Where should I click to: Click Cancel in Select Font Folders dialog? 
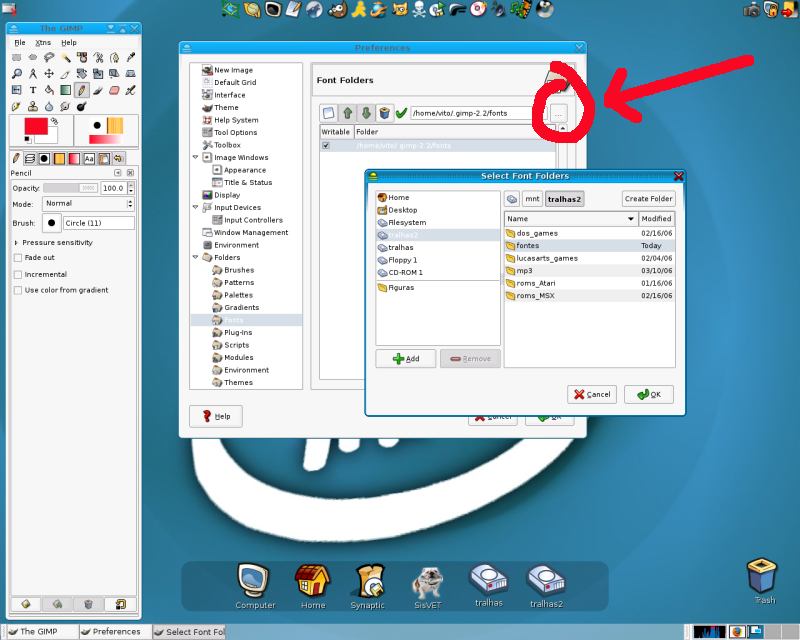tap(592, 395)
